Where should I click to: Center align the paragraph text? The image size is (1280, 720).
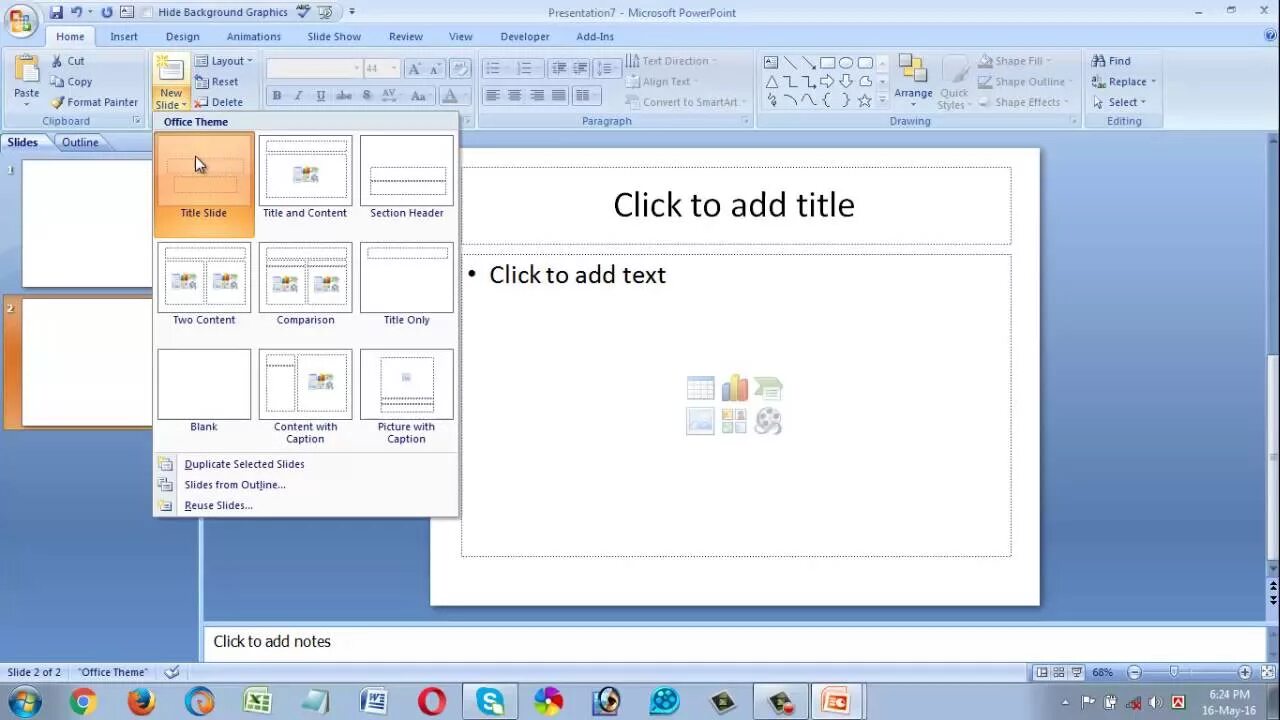[515, 96]
